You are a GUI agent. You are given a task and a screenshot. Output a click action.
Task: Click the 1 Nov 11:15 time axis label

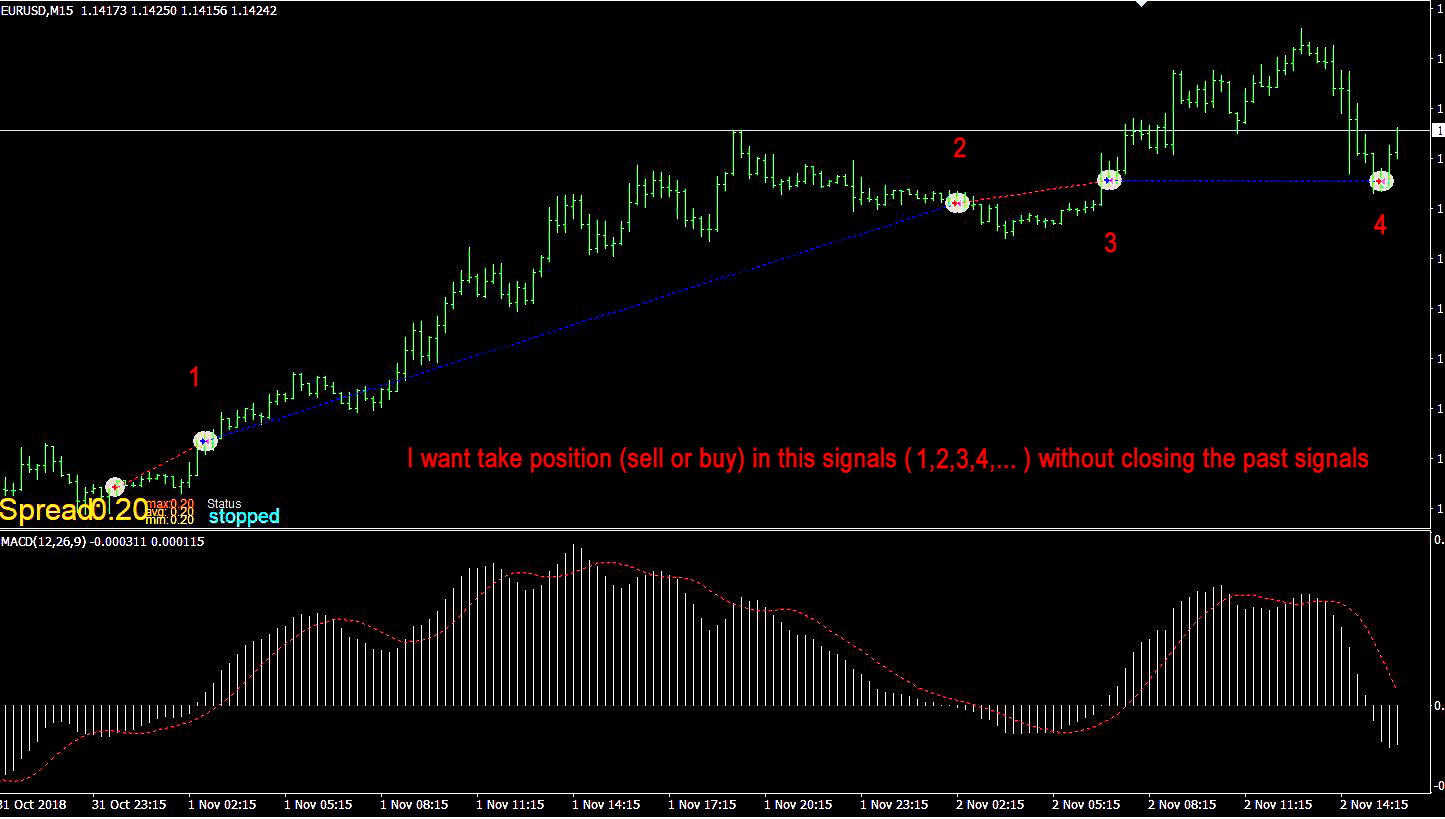[x=510, y=804]
